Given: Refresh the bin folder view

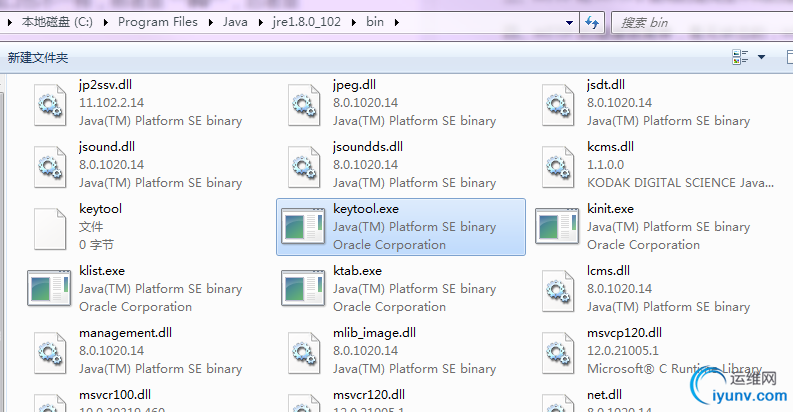Looking at the screenshot, I should tap(592, 22).
